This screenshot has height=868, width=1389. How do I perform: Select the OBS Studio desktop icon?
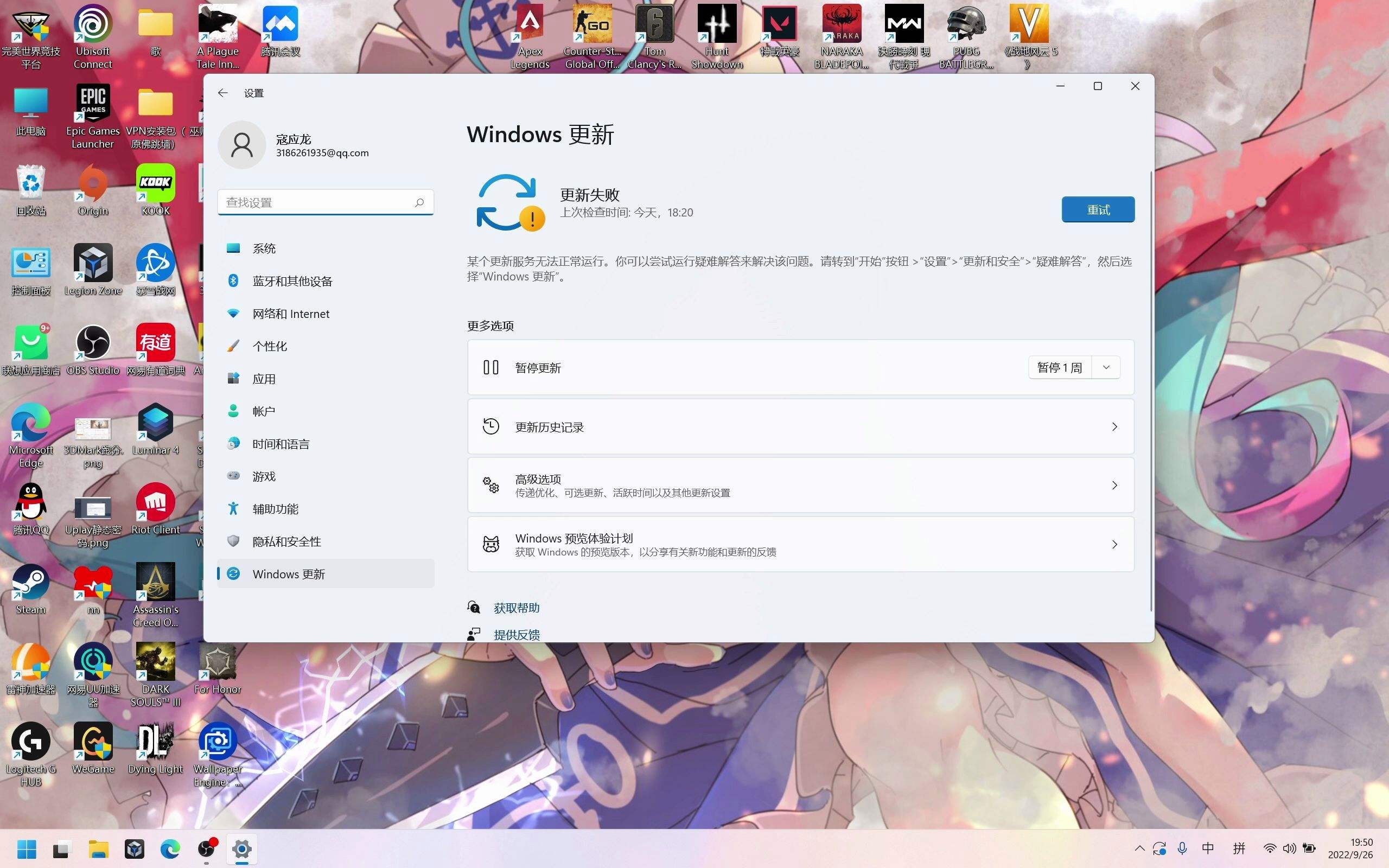(93, 350)
